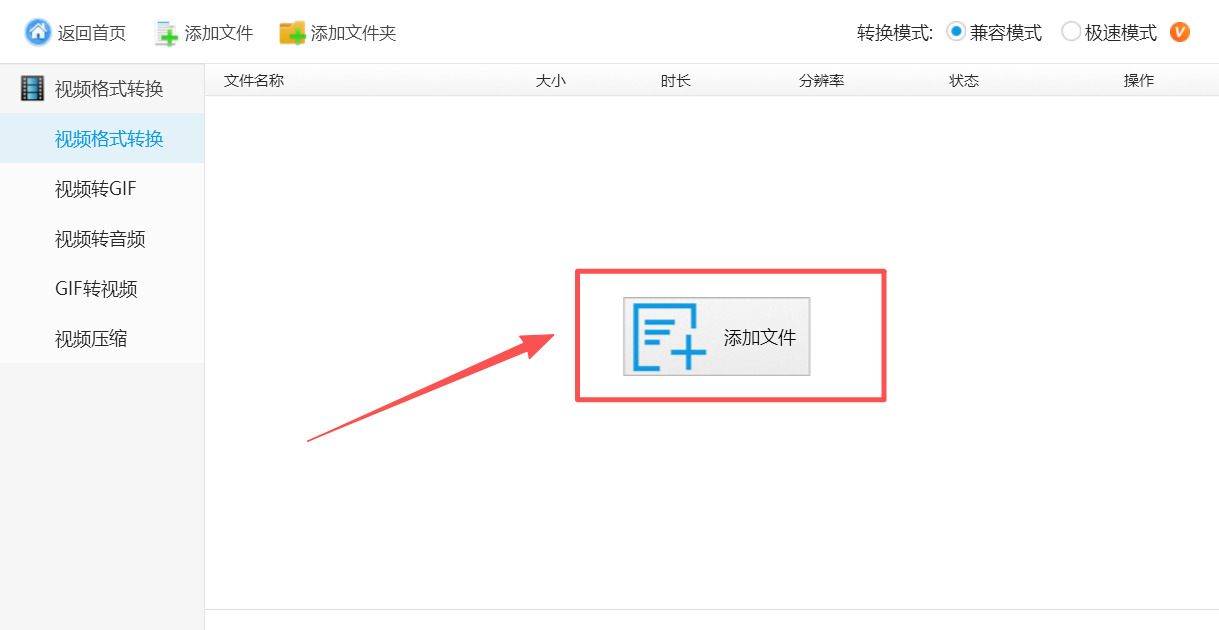The image size is (1219, 630).
Task: Click the 操作 column header
Action: tap(1139, 81)
